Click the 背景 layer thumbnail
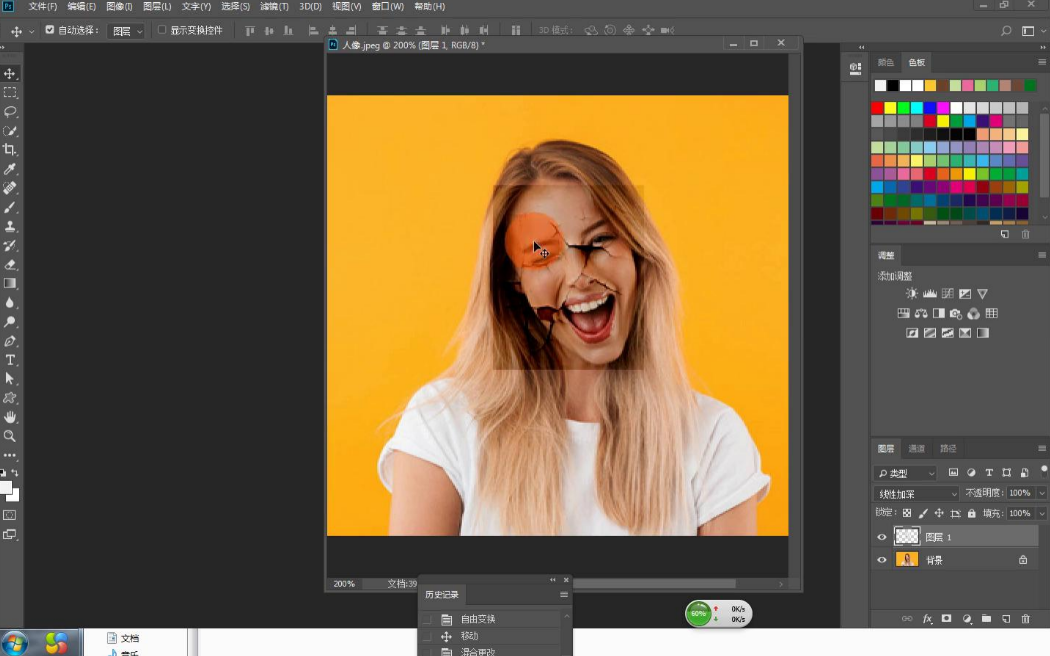 tap(907, 560)
